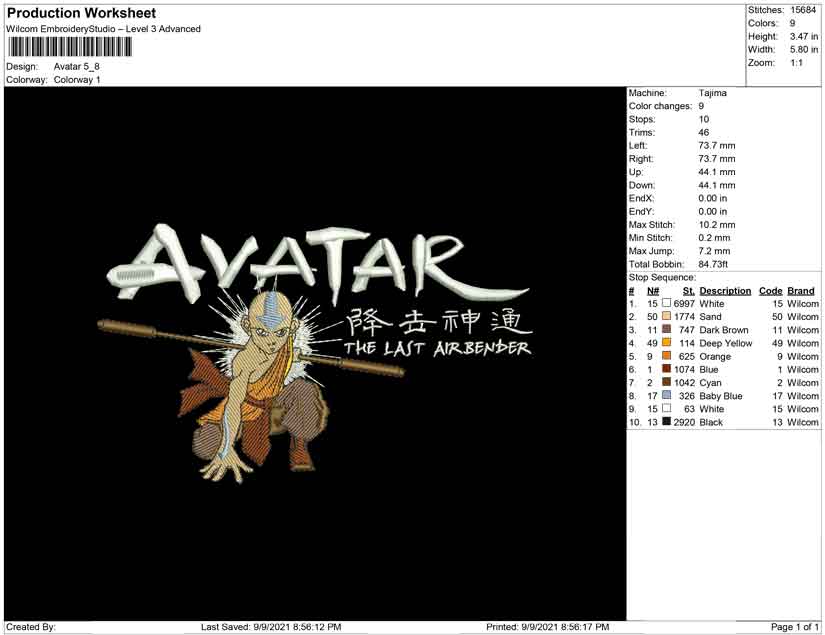Click the Min Stitch value 0.2 mm

715,238
